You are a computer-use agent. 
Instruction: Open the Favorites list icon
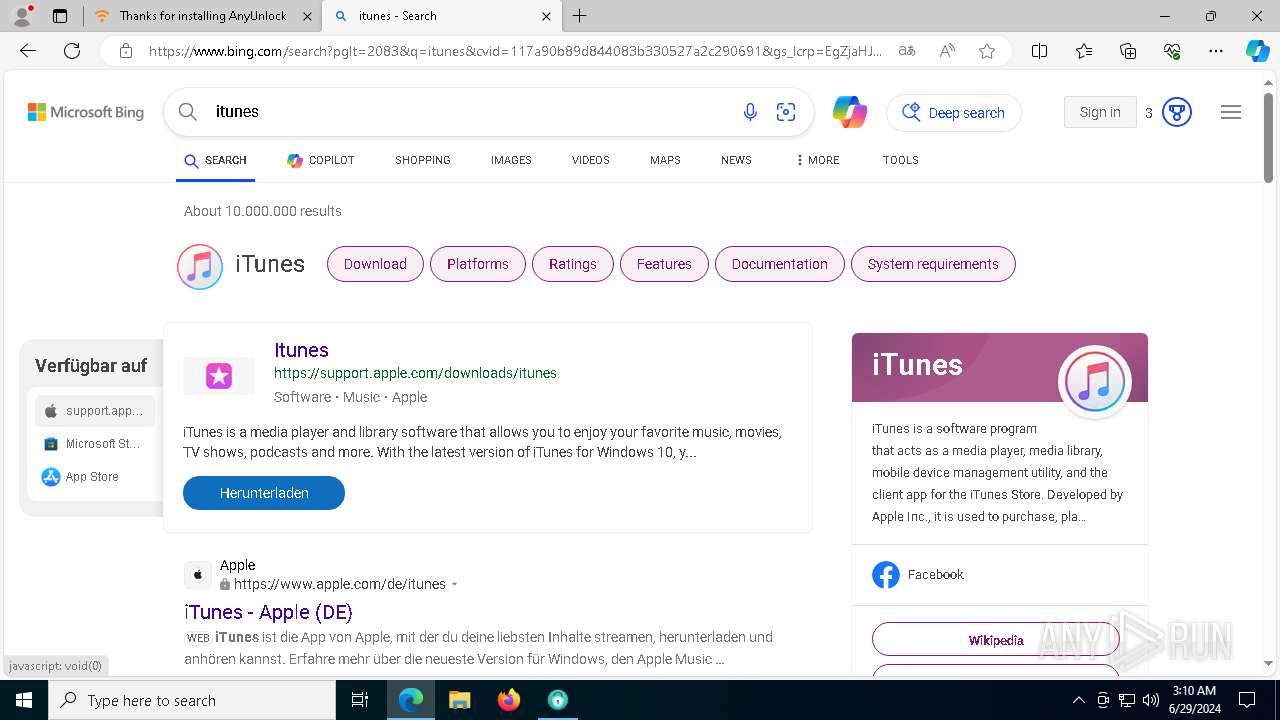[x=1084, y=51]
